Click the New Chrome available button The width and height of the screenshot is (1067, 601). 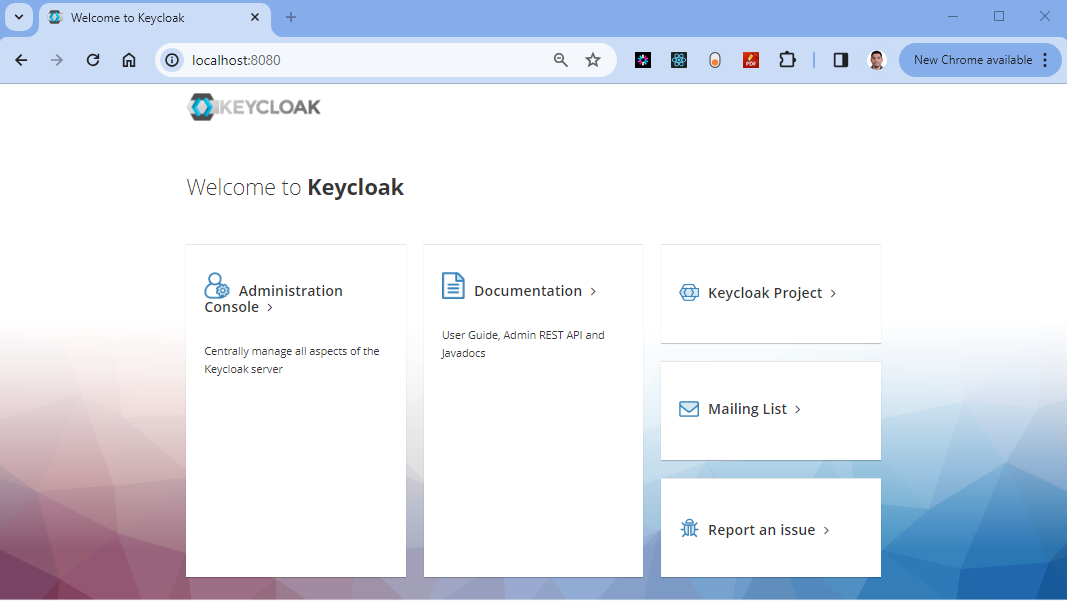pyautogui.click(x=972, y=60)
